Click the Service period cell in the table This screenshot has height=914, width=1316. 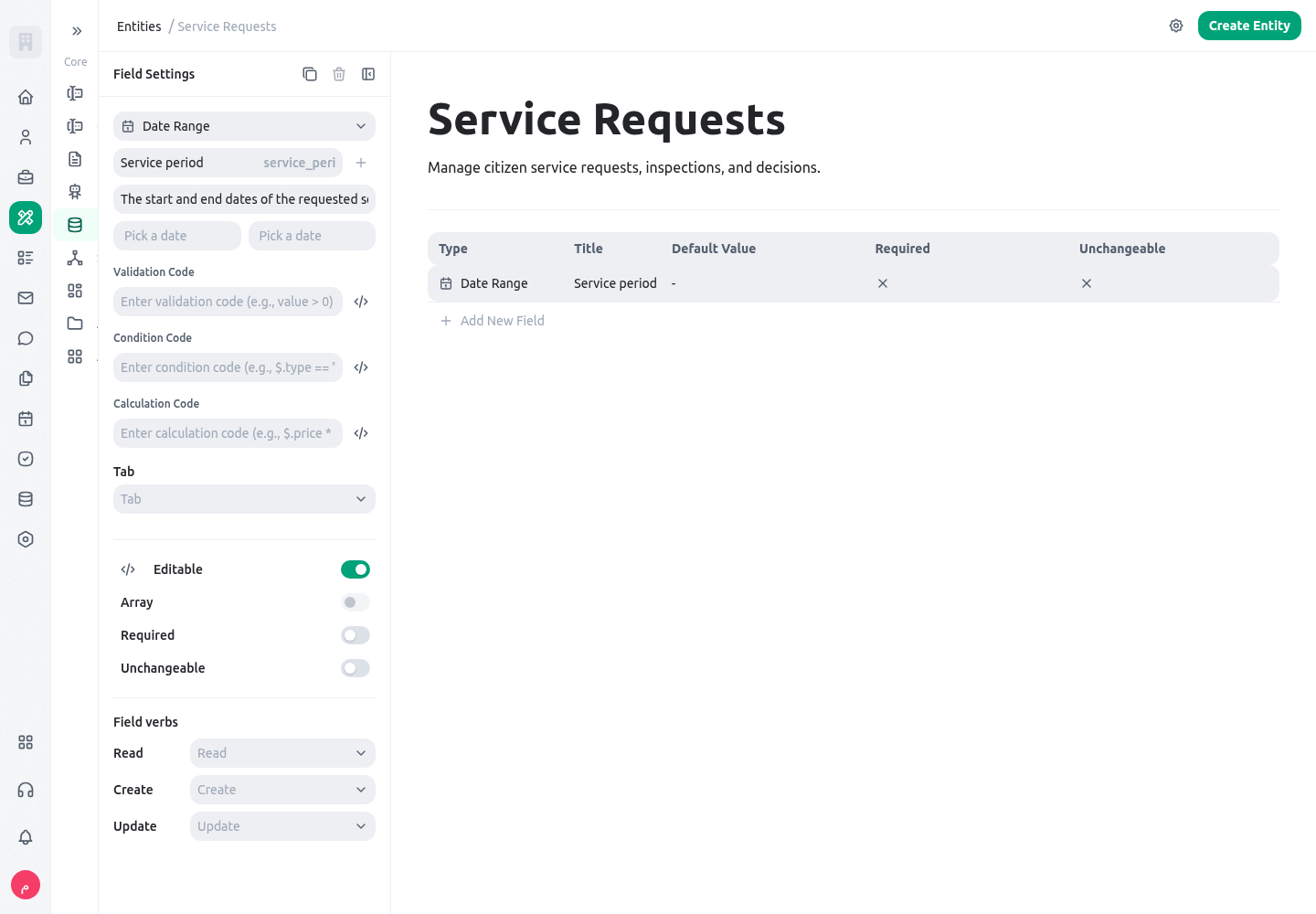[615, 283]
